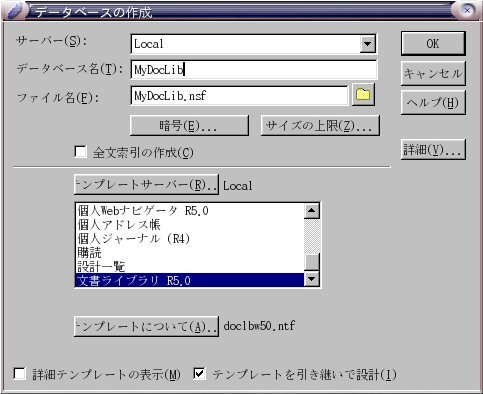Close the データベースの作成 dialog
This screenshot has height=394, width=483.
coord(467,11)
